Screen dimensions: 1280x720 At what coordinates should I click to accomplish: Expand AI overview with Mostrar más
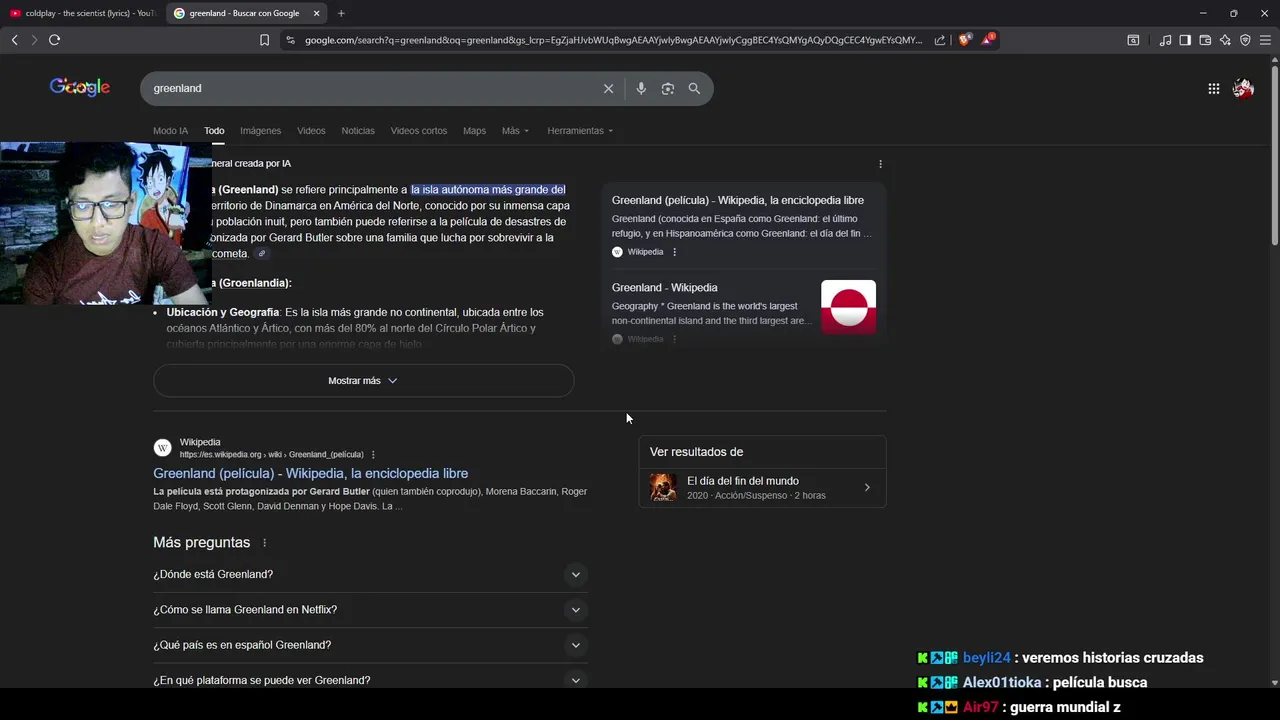[363, 381]
